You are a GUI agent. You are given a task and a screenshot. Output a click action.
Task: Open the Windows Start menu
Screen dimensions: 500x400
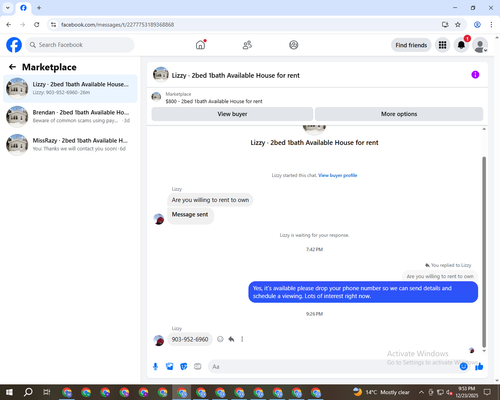click(9, 392)
